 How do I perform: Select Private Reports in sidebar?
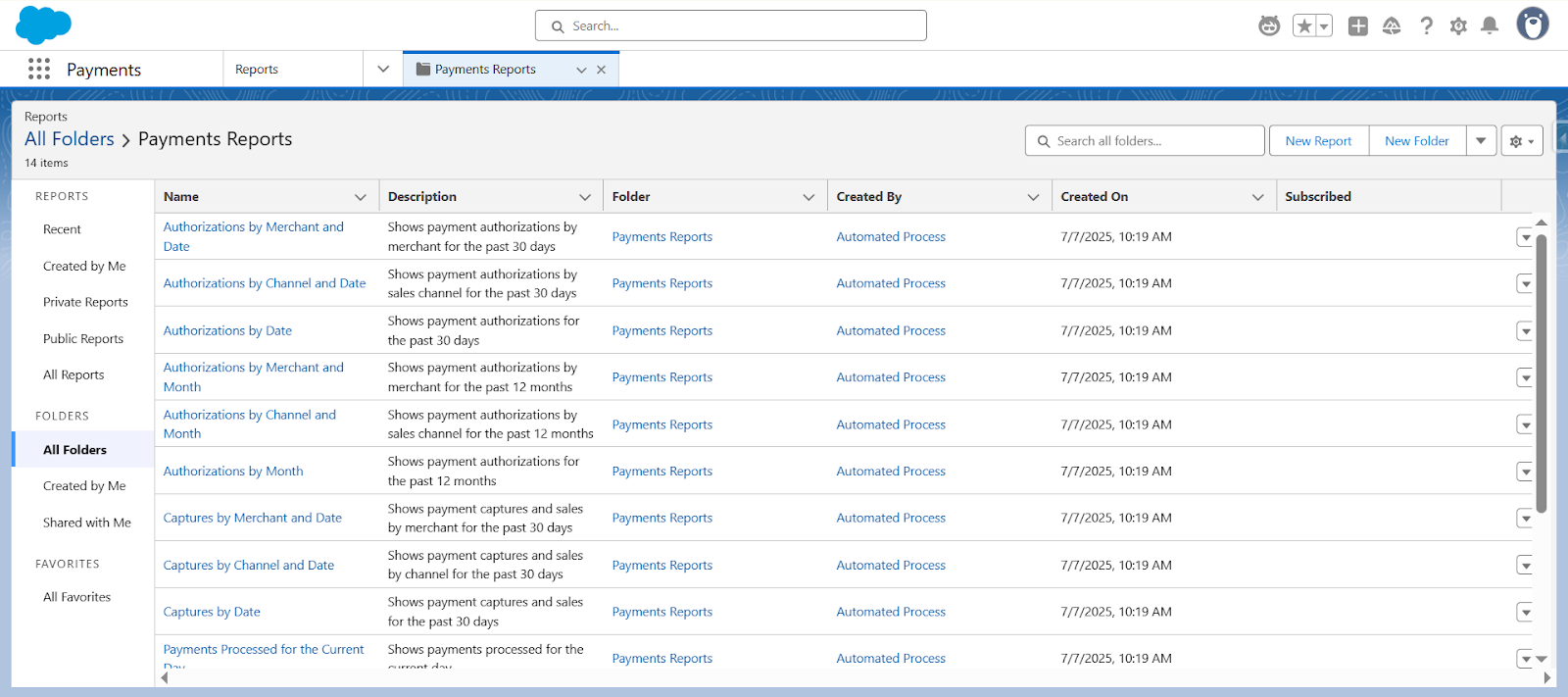[85, 302]
